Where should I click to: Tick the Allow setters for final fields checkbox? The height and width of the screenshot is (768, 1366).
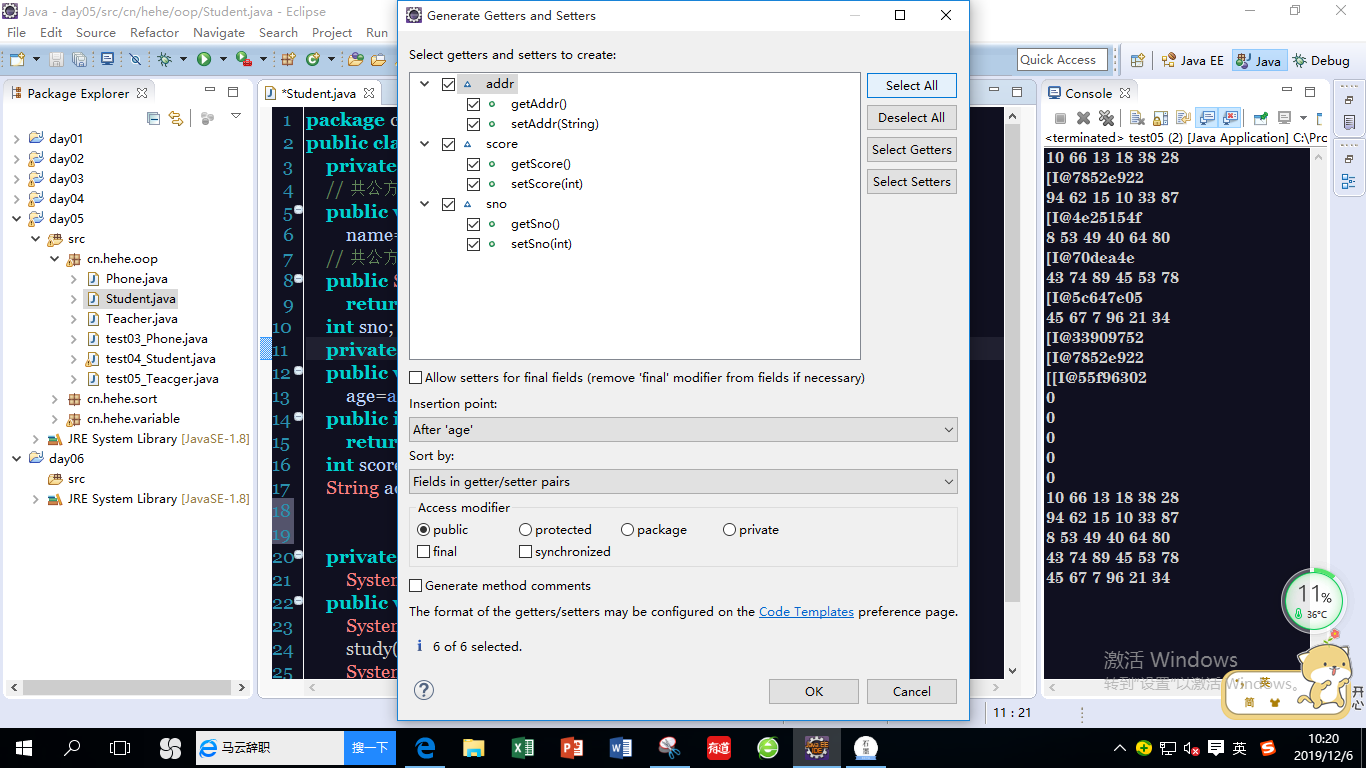[416, 378]
